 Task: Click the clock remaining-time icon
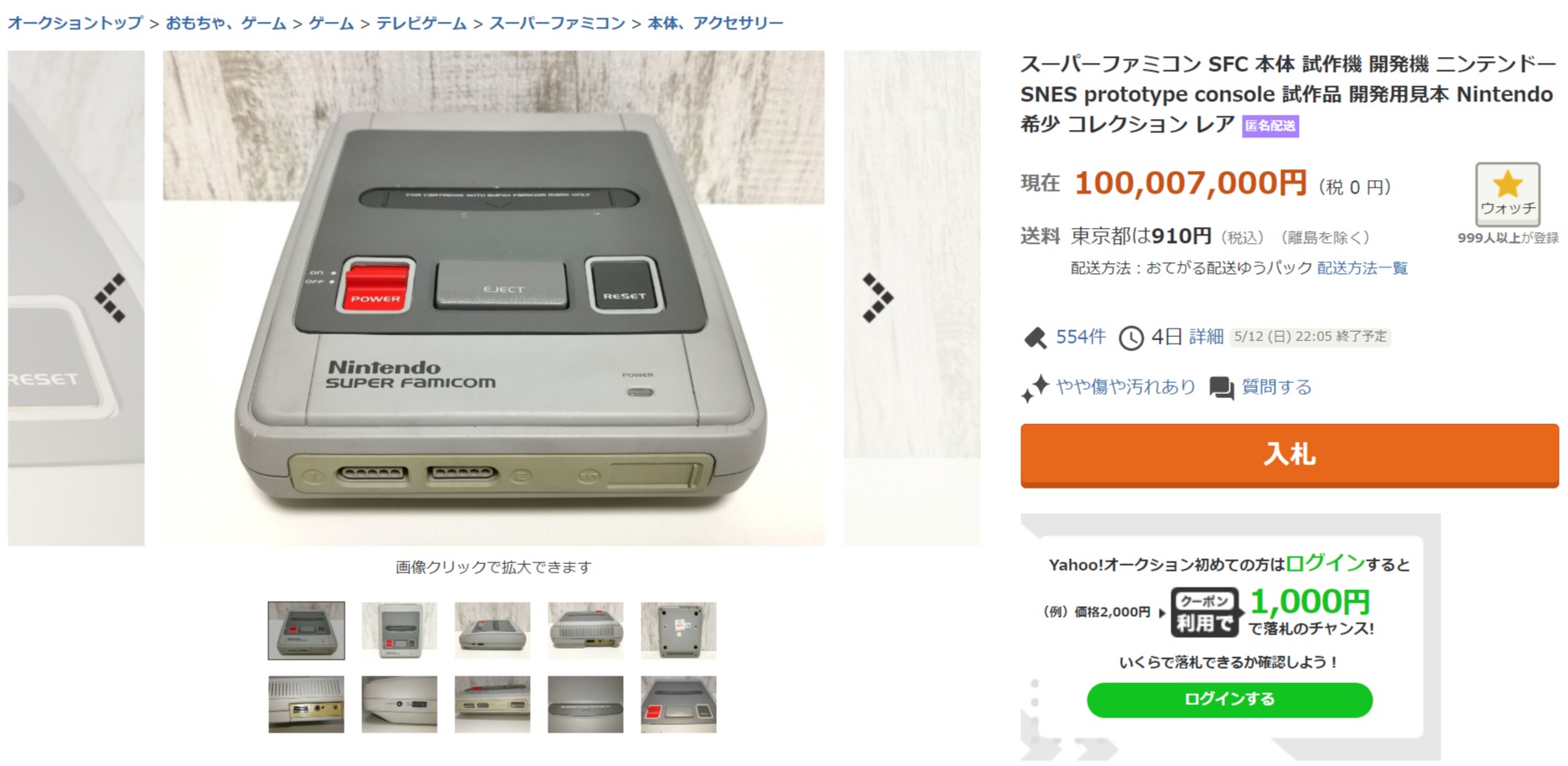pyautogui.click(x=1131, y=338)
